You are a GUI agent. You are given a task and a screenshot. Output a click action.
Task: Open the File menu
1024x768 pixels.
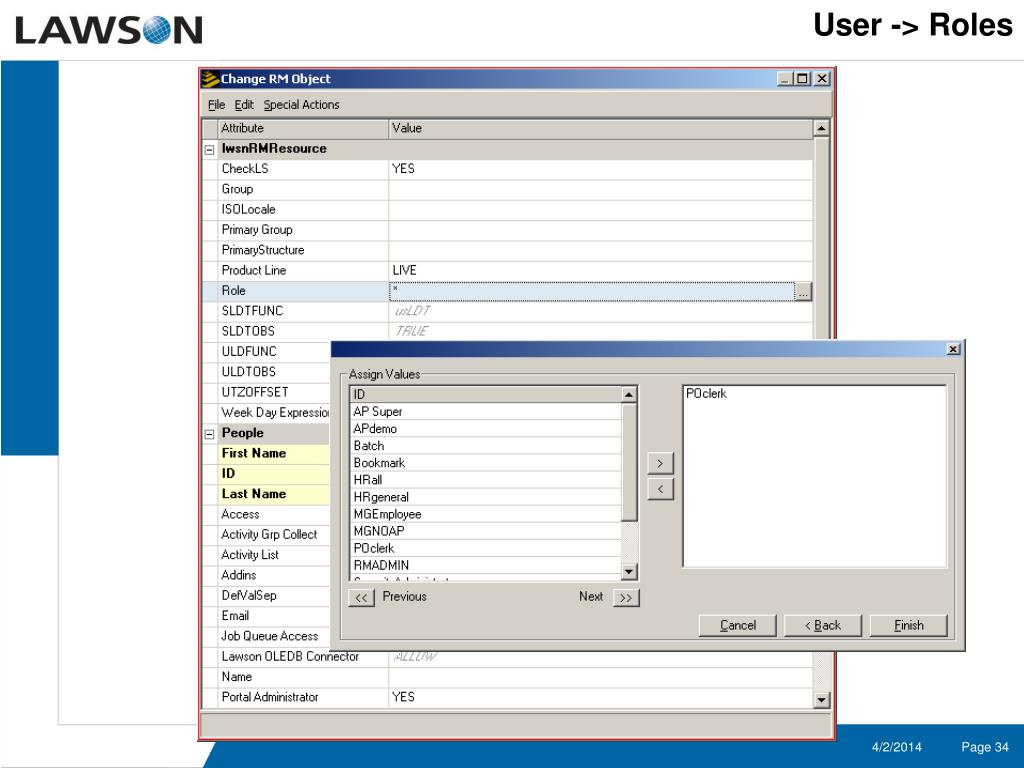pyautogui.click(x=216, y=104)
